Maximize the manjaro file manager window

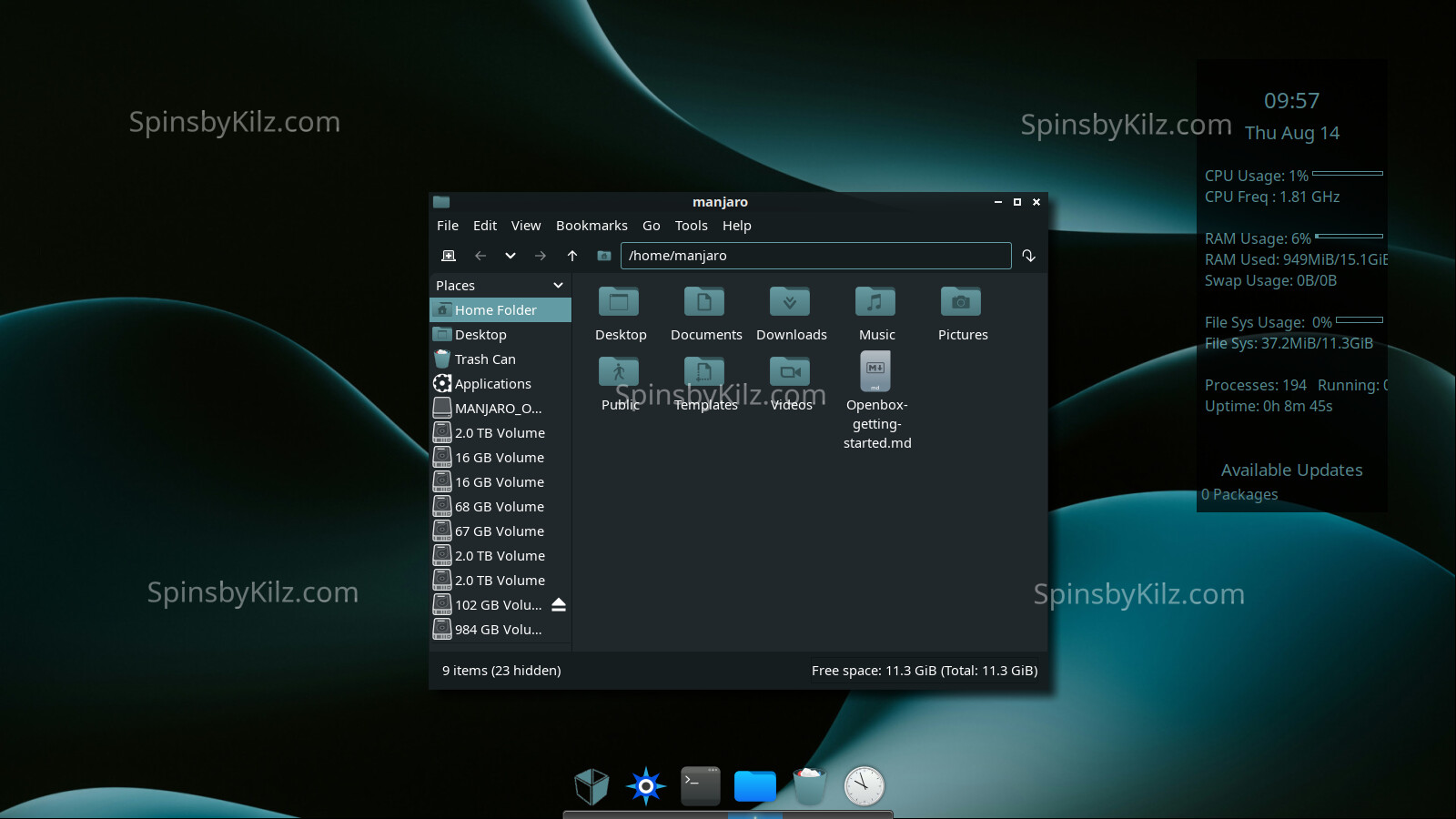point(1017,202)
